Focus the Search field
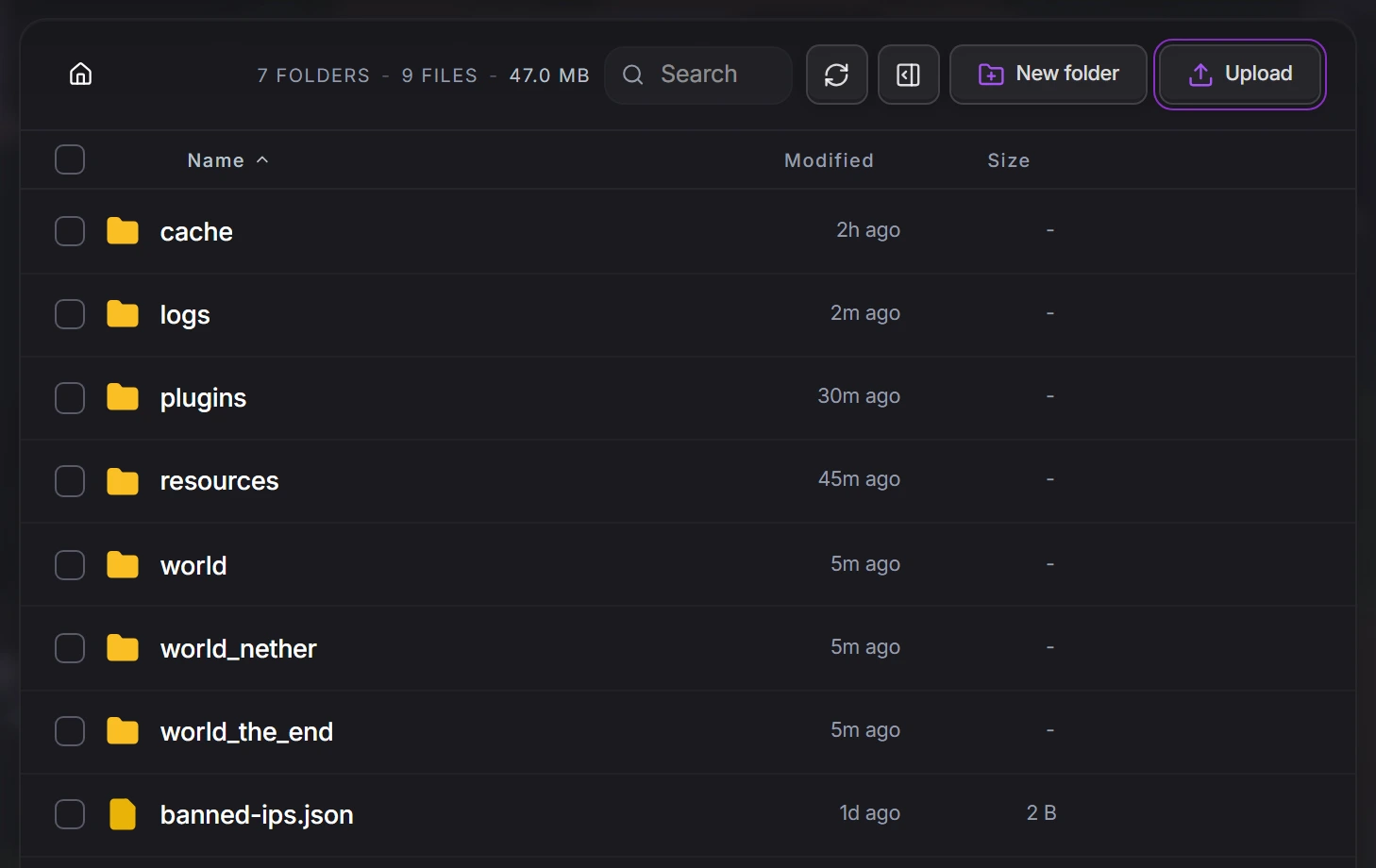The width and height of the screenshot is (1376, 868). pyautogui.click(x=698, y=75)
